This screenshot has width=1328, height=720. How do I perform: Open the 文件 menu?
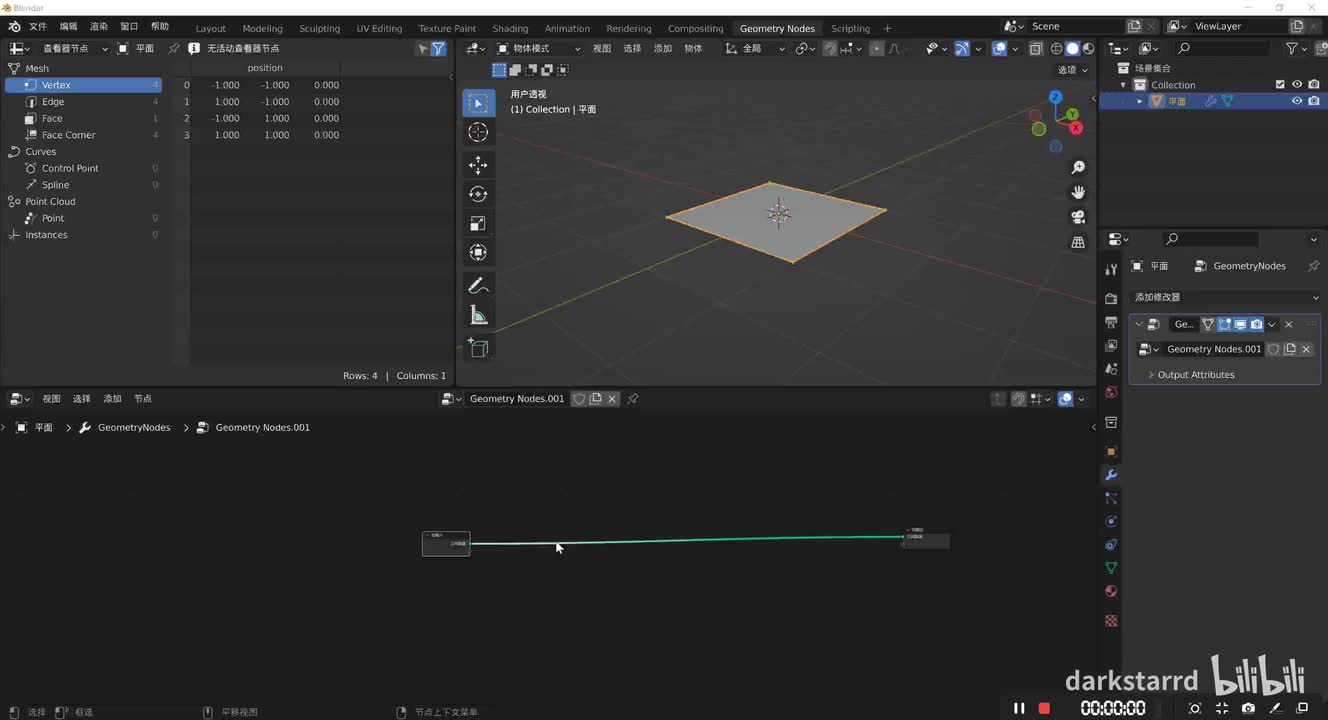point(38,27)
